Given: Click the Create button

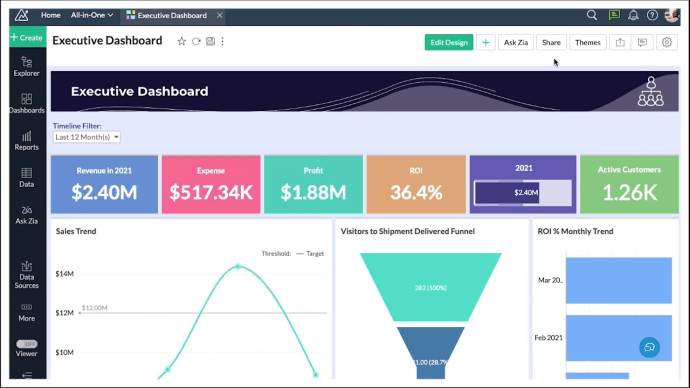Looking at the screenshot, I should pyautogui.click(x=27, y=37).
